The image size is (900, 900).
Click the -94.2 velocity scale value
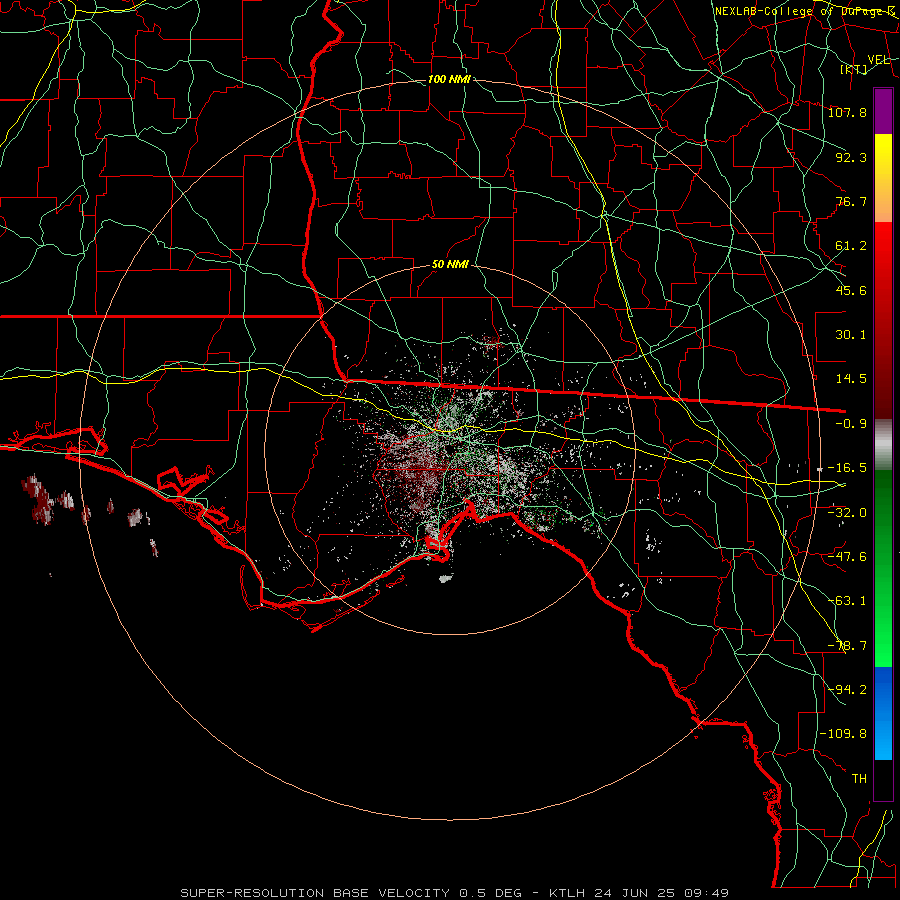(847, 690)
